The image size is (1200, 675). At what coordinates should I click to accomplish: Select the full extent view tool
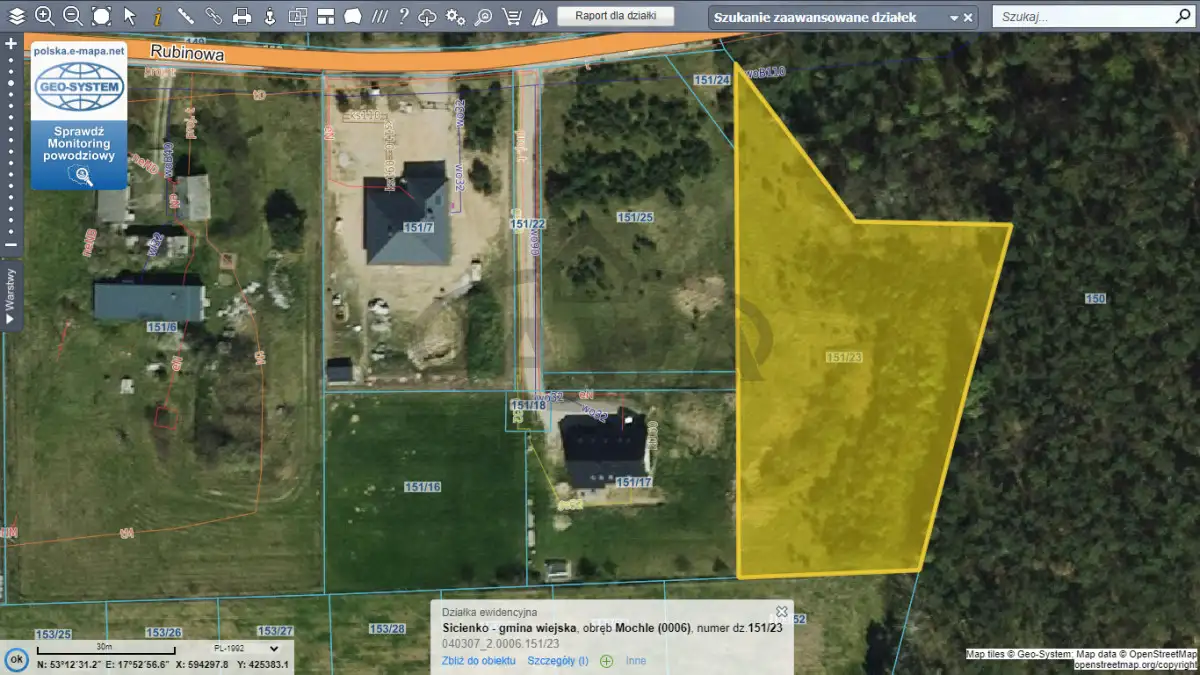tap(101, 16)
